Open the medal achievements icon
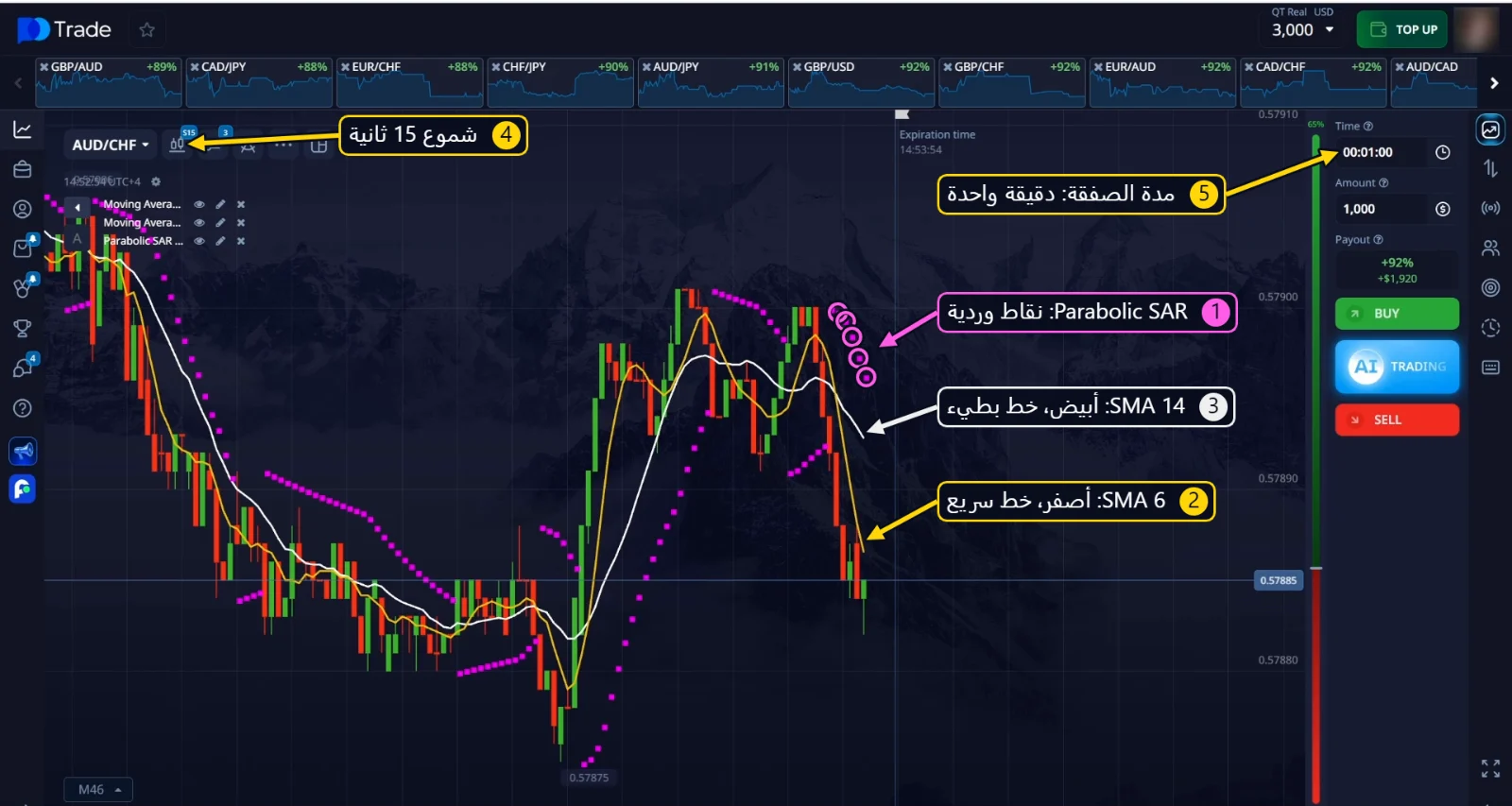 23,288
